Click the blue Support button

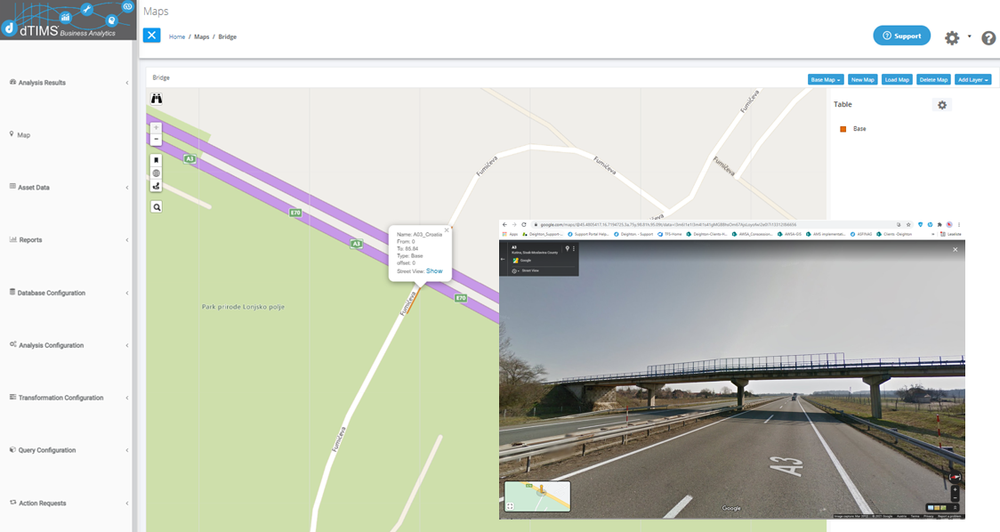pos(901,36)
